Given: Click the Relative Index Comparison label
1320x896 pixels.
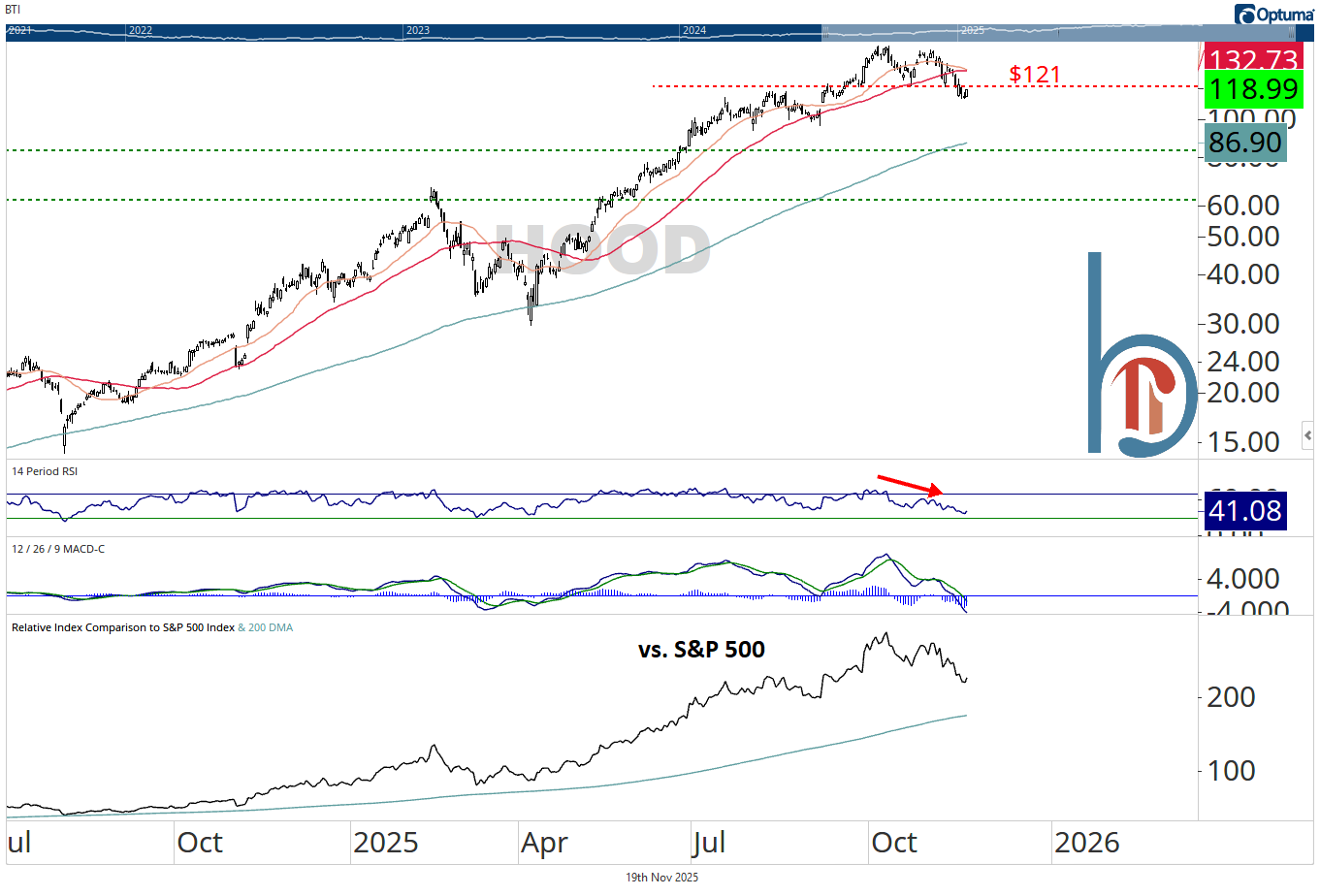Looking at the screenshot, I should coord(123,627).
